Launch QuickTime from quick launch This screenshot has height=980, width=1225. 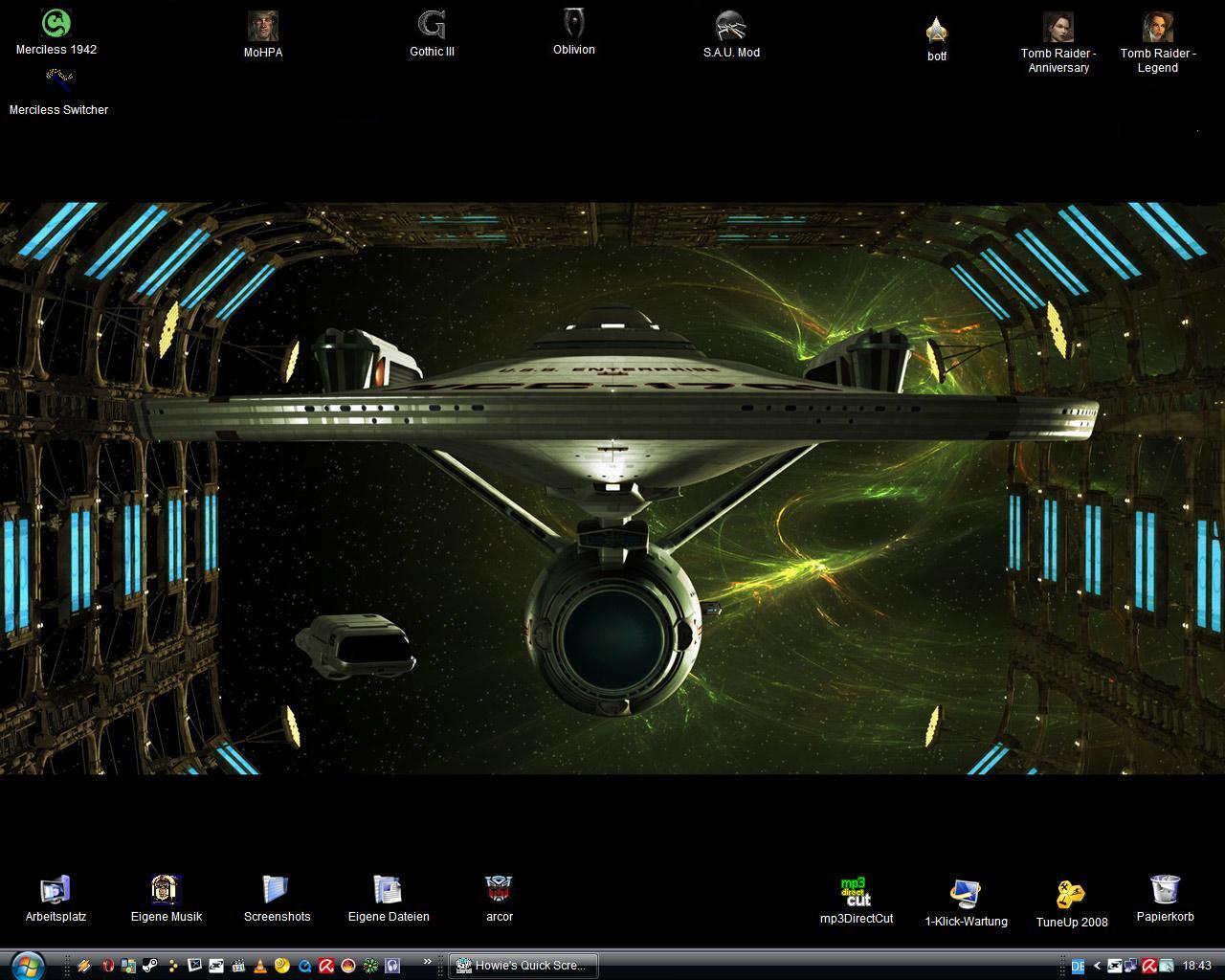[x=304, y=966]
